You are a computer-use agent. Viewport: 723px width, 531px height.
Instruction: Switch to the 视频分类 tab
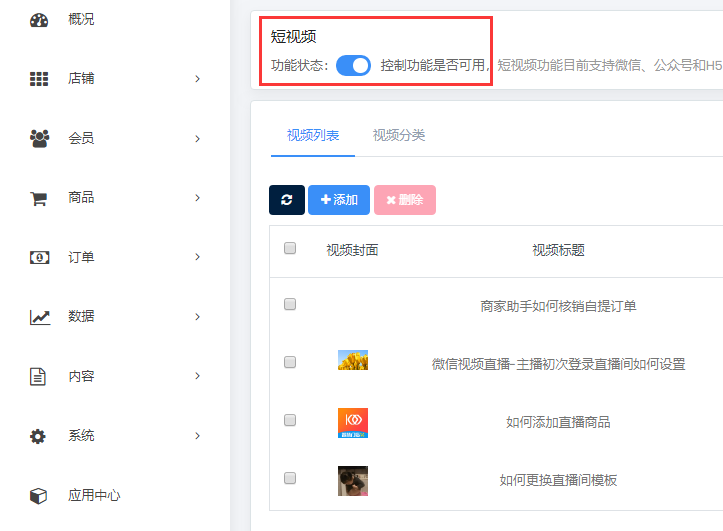(399, 135)
